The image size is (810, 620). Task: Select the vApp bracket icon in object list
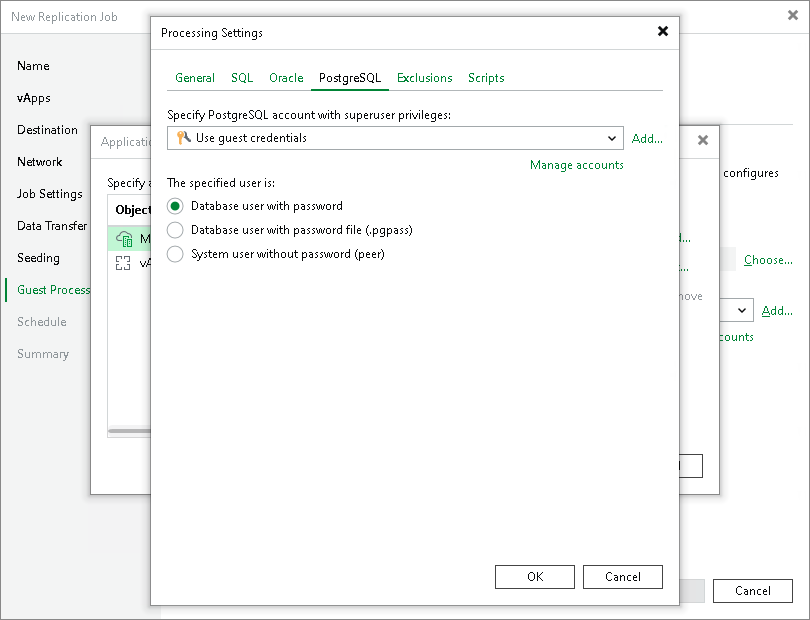coord(123,263)
